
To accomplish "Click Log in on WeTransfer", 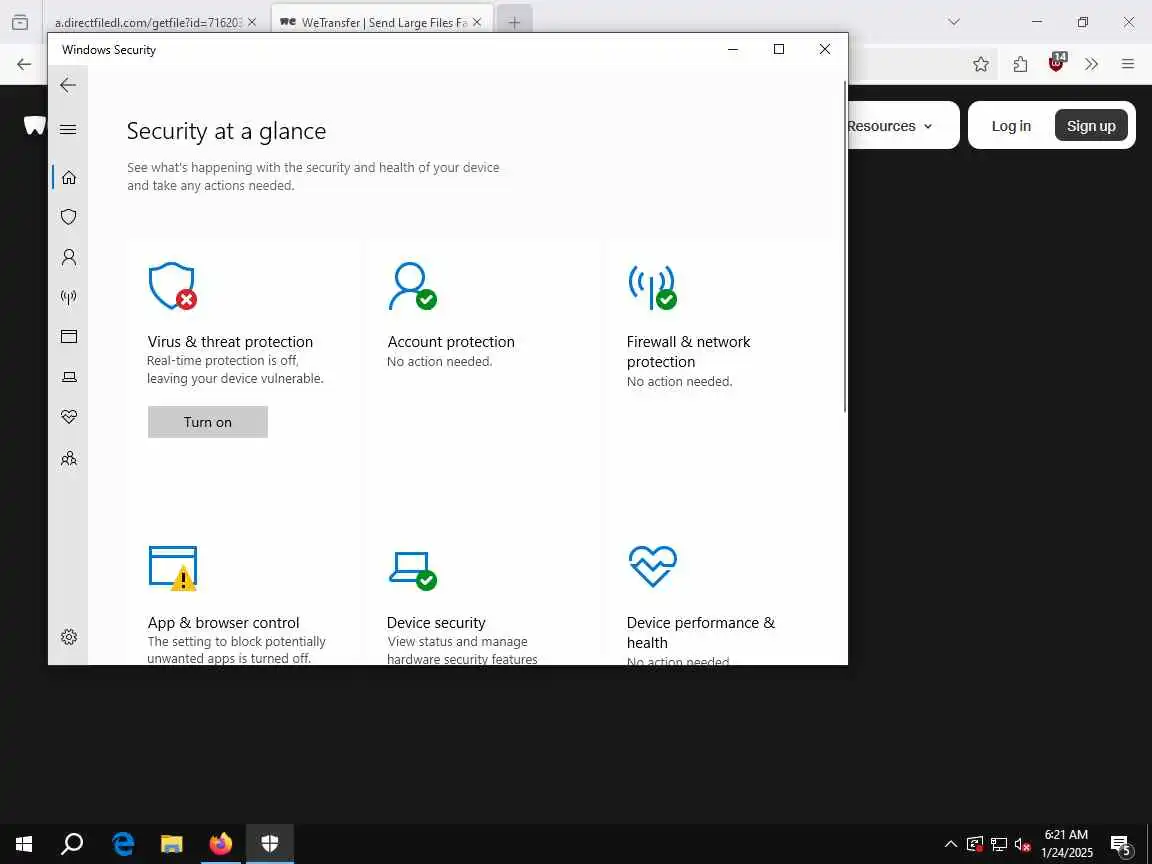I will pyautogui.click(x=1011, y=126).
